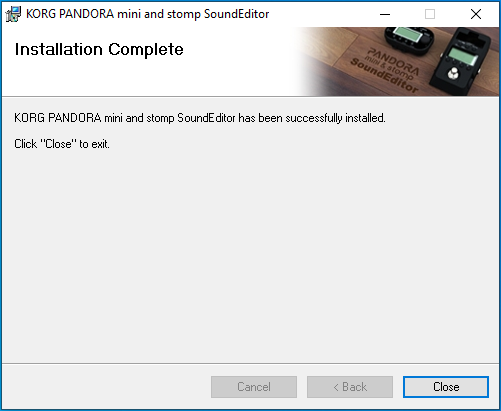Click the KORG PANDORA window title text
The height and width of the screenshot is (411, 501).
(x=147, y=14)
